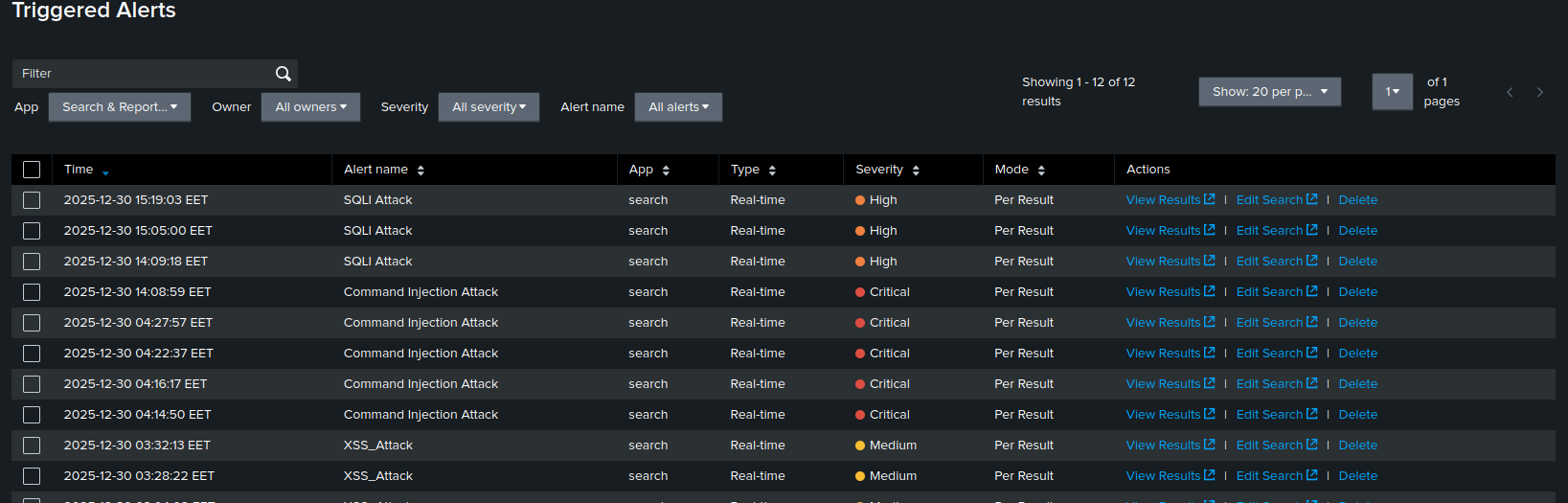This screenshot has width=1568, height=503.
Task: Click the red Critical dot at 14:08:59
Action: click(860, 292)
